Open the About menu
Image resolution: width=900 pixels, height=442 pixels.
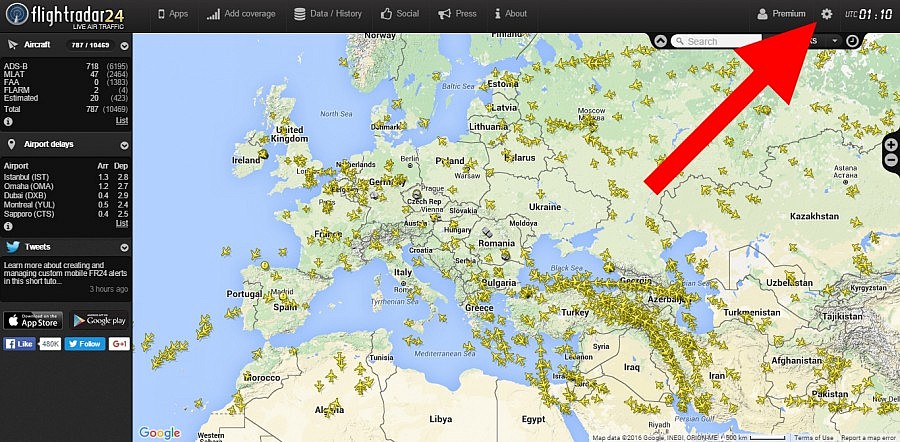(x=510, y=14)
